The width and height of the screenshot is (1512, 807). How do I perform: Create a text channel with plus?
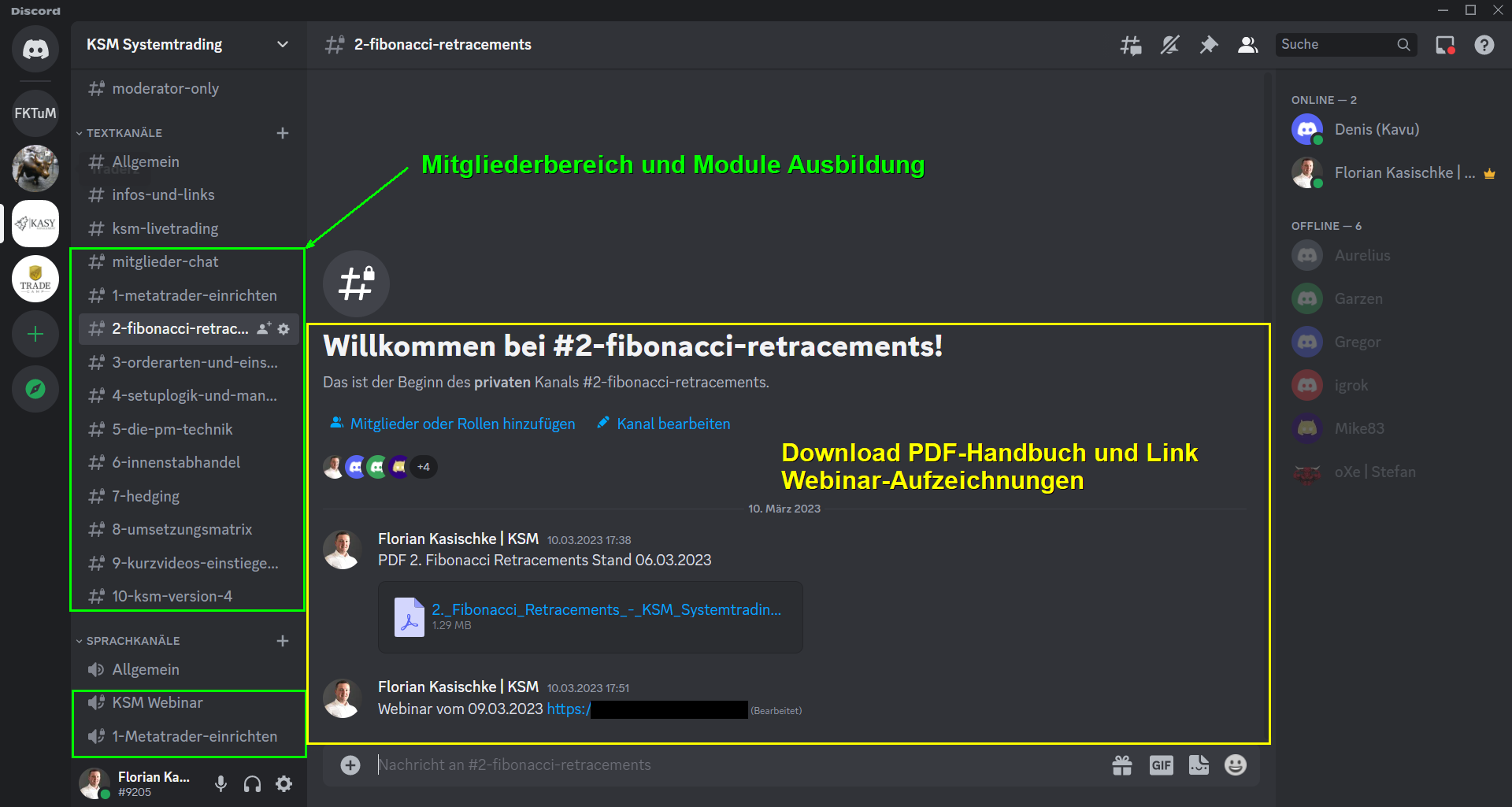coord(283,133)
